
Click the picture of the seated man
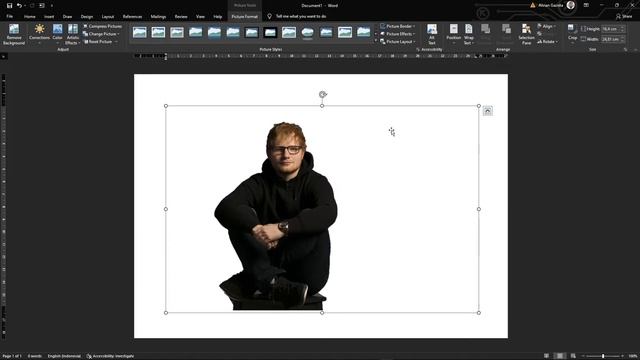tap(276, 216)
